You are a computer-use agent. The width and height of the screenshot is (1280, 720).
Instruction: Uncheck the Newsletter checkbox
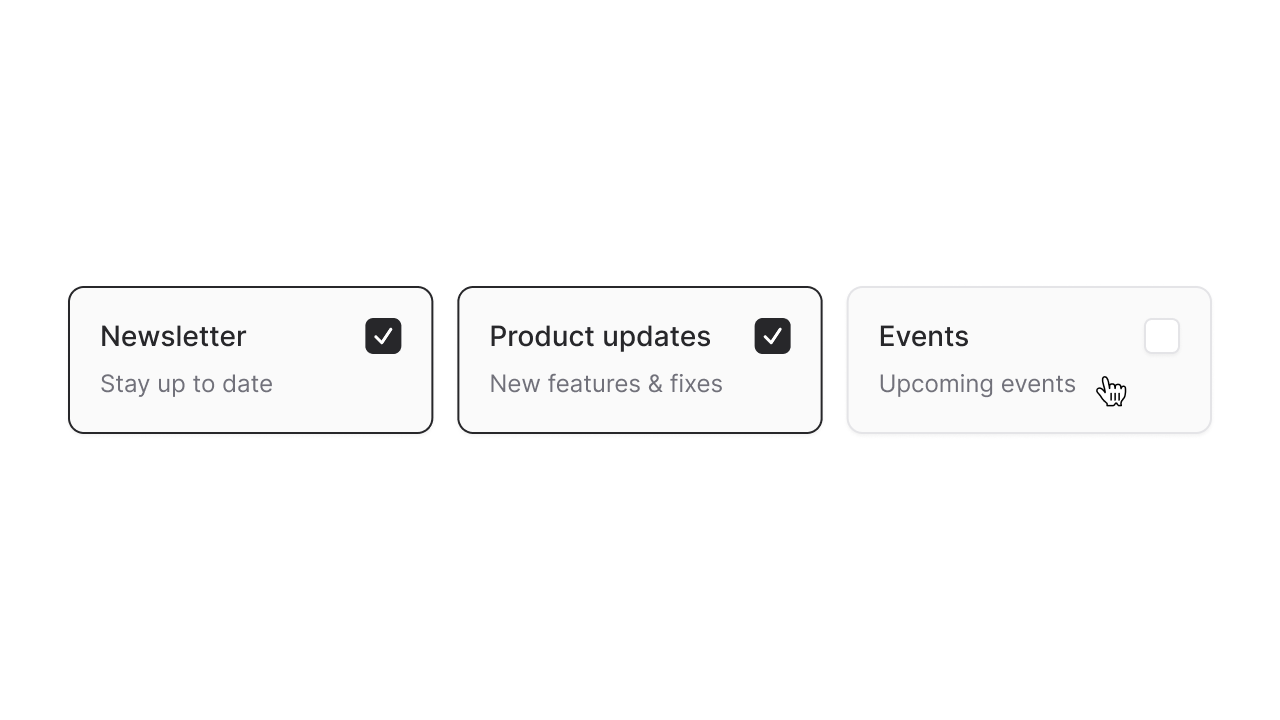(x=383, y=336)
